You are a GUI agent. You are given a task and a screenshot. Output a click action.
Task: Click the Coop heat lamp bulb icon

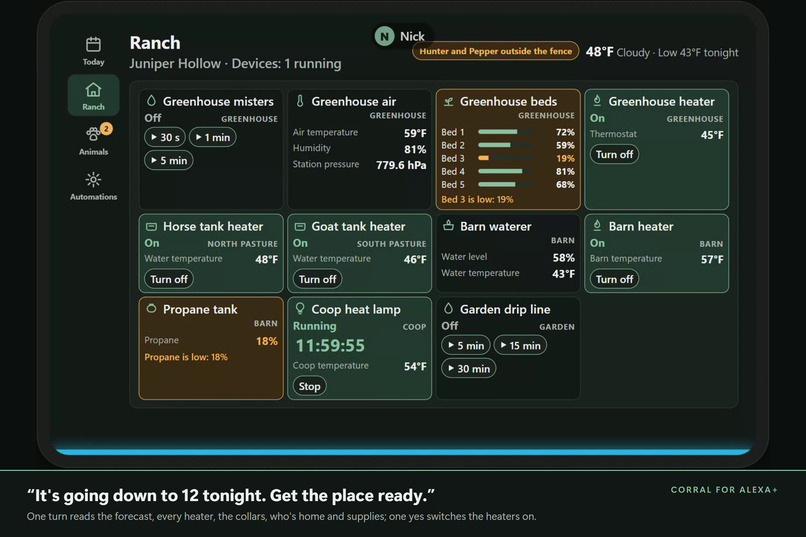pos(300,308)
